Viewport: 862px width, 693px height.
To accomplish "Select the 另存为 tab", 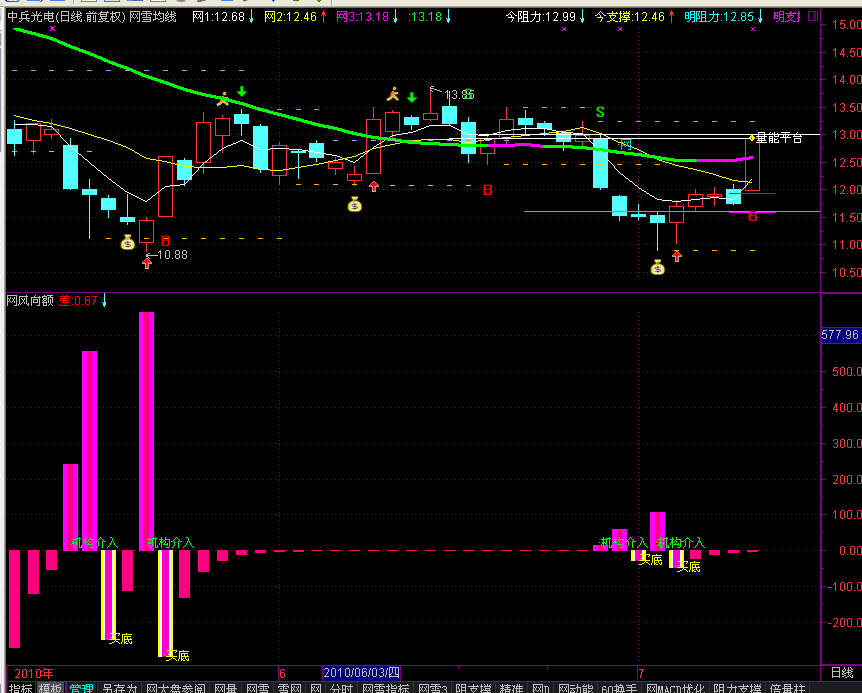I will tap(119, 688).
